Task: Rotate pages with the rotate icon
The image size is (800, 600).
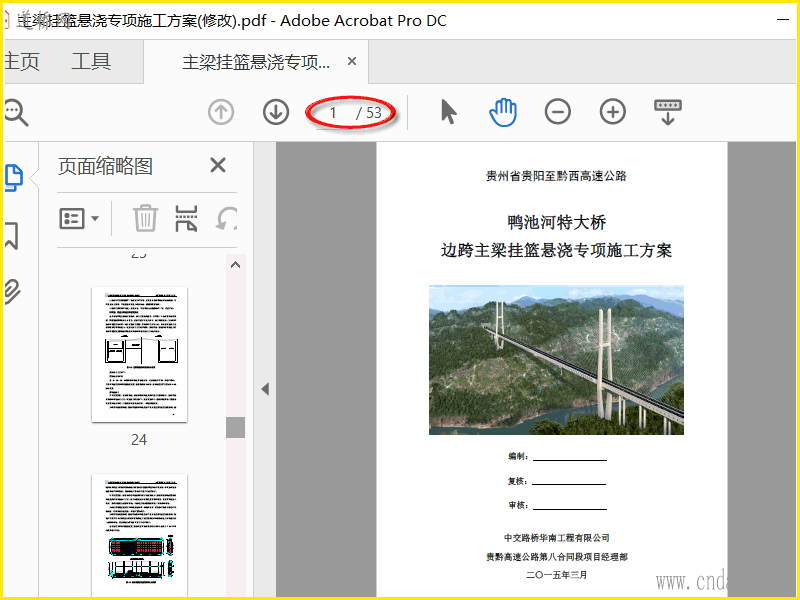Action: [227, 218]
